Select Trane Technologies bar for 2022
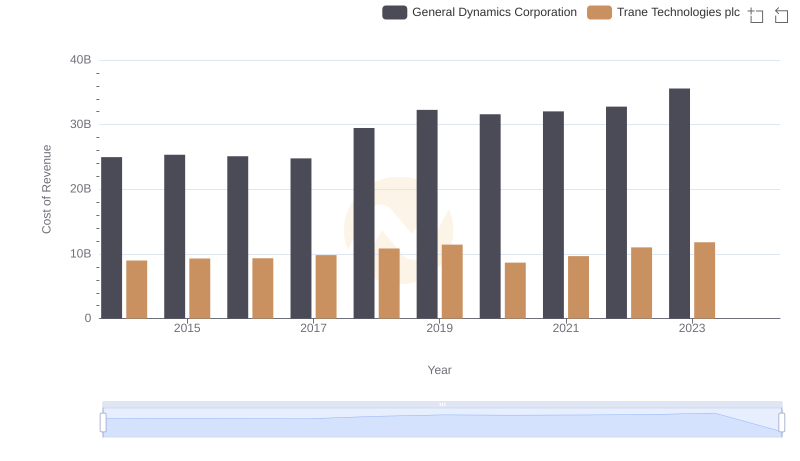Viewport: 800px width, 461px height. coord(641,283)
